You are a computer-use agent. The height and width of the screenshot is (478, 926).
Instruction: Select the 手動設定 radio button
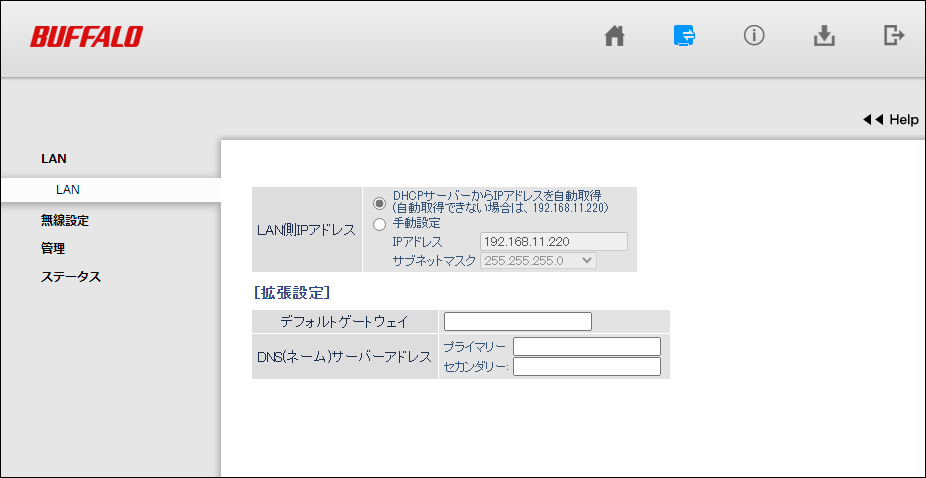(379, 224)
